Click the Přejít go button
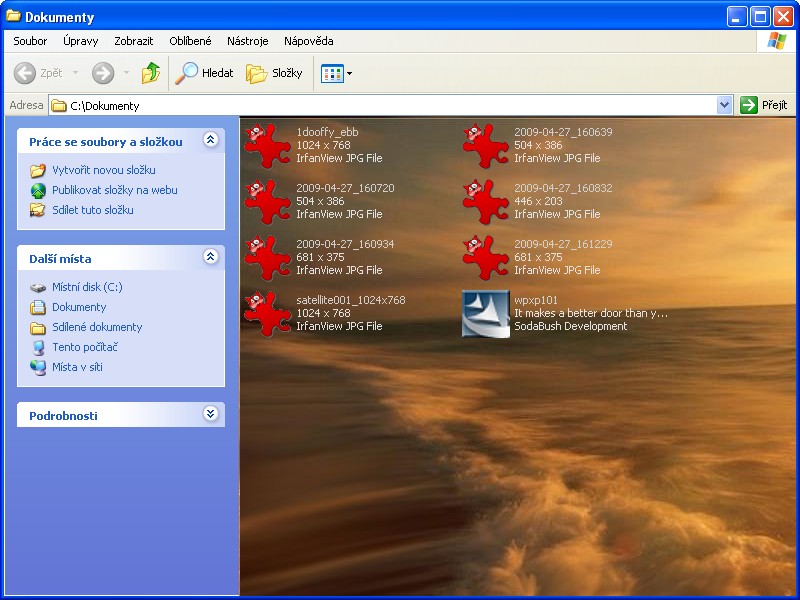The width and height of the screenshot is (800, 600). coord(765,105)
